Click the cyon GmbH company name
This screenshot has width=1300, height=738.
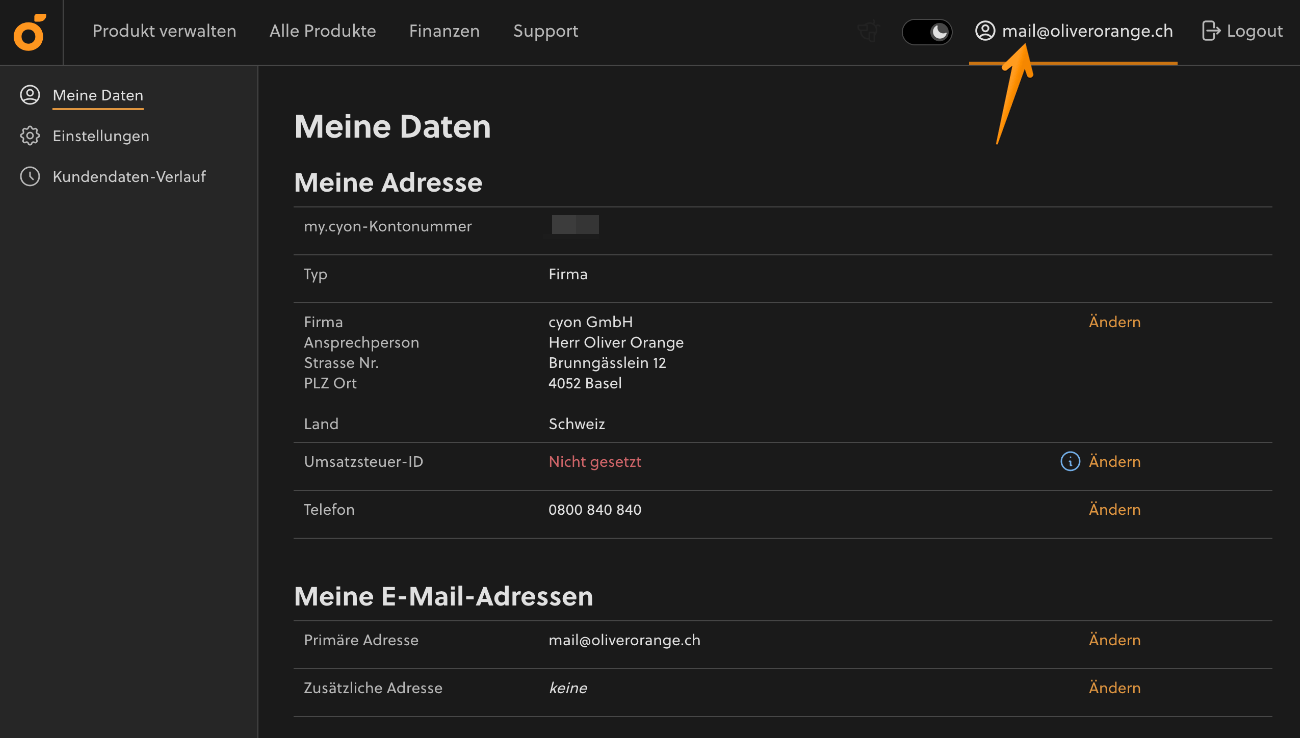[x=591, y=322]
